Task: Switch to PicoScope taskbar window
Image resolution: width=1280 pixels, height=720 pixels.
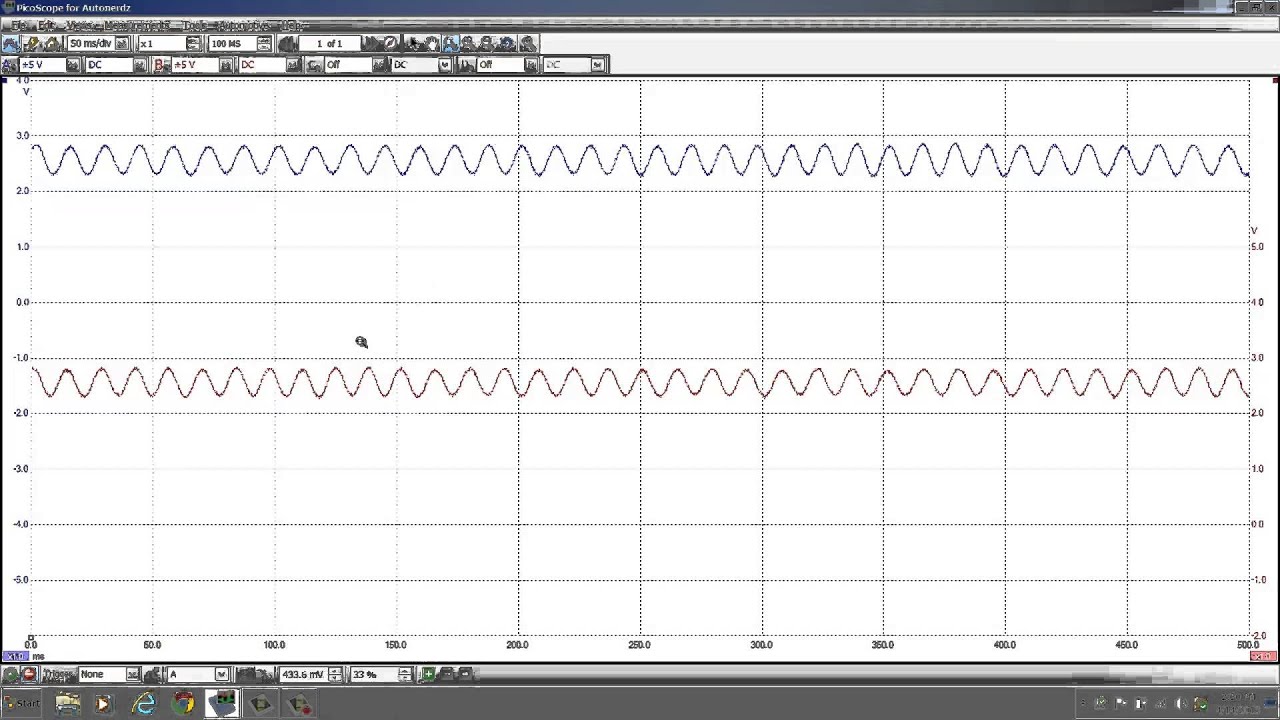Action: click(x=222, y=703)
